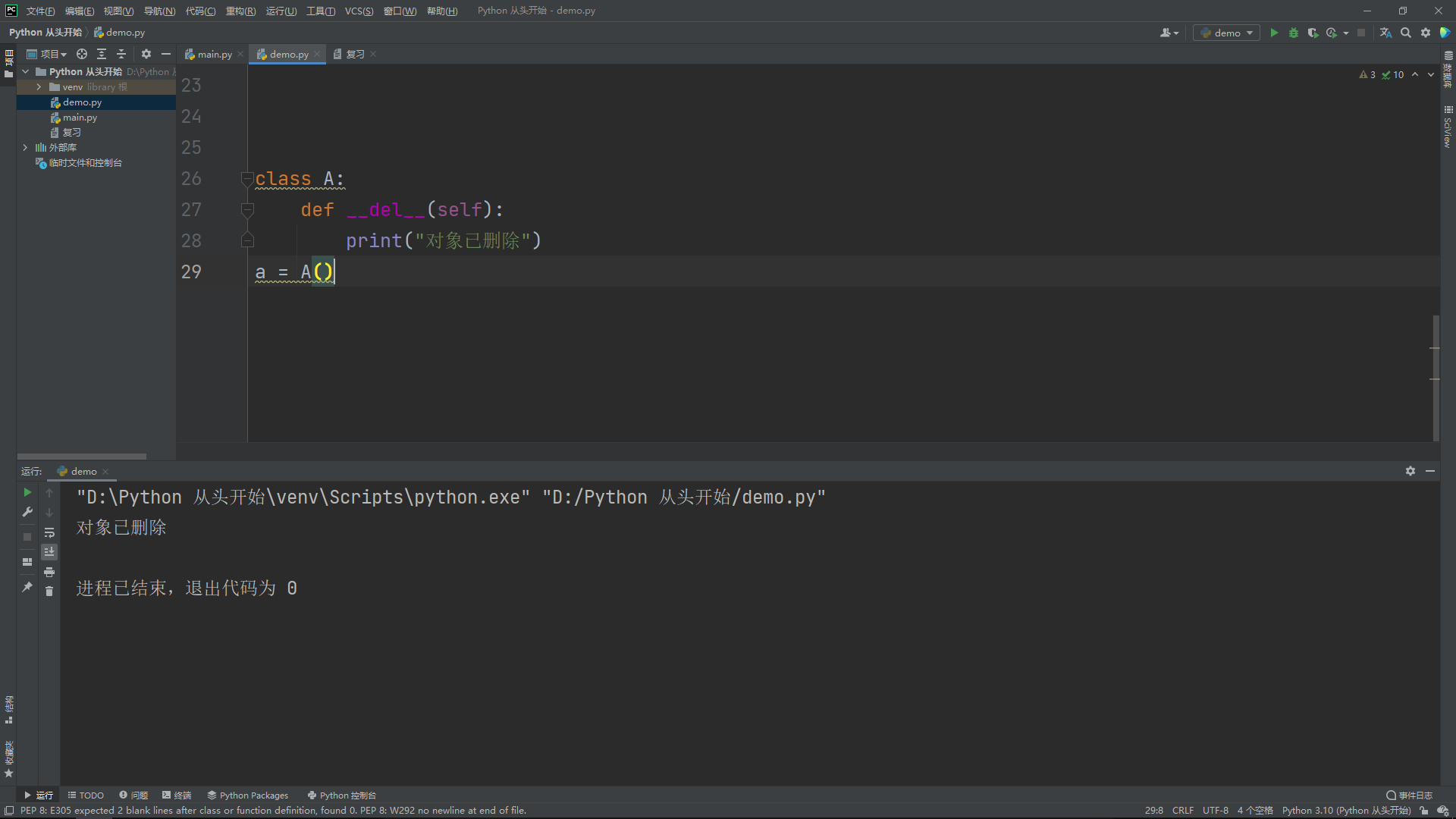
Task: Open the translate icon in top toolbar
Action: point(1385,33)
